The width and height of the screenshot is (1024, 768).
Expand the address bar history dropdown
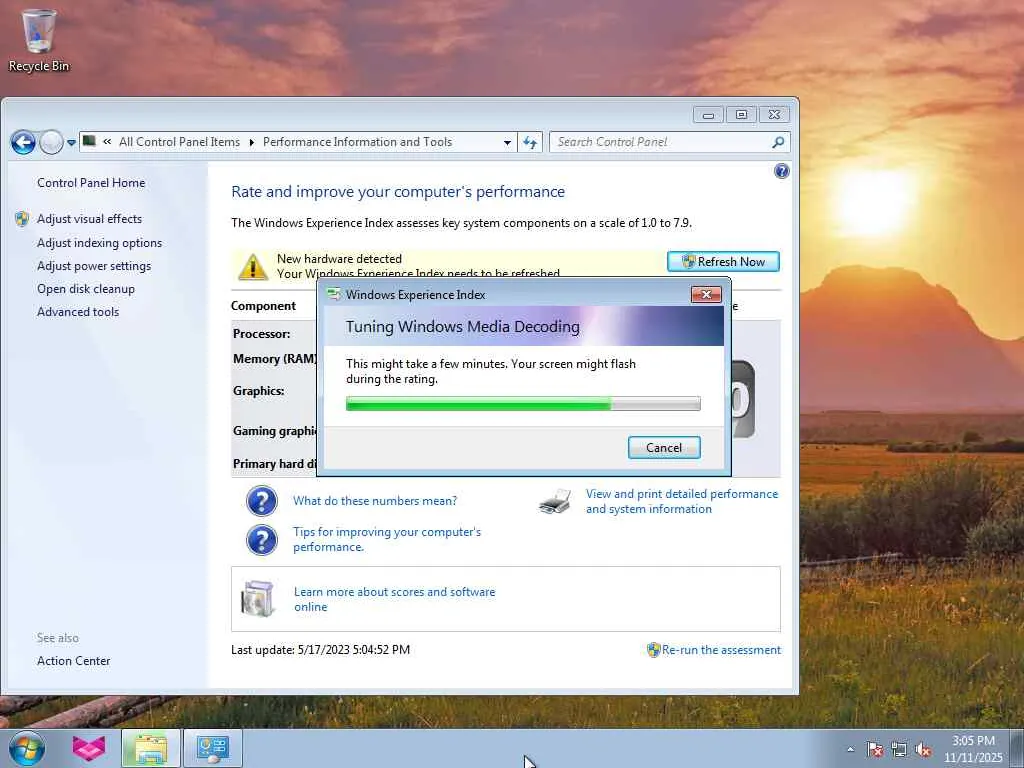pos(507,142)
